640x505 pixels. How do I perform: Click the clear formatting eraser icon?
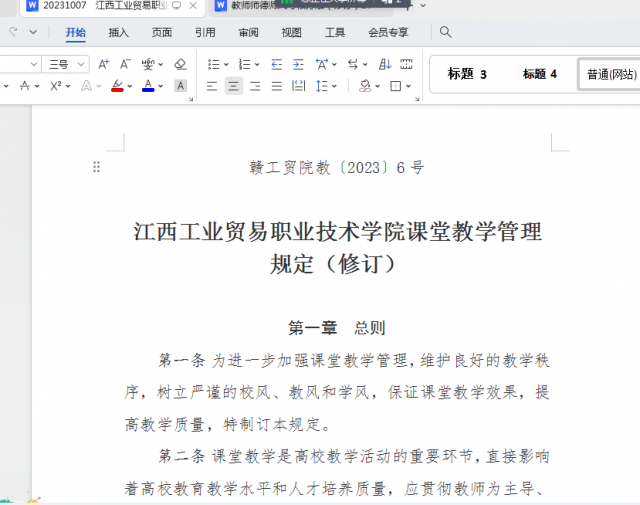pos(180,64)
